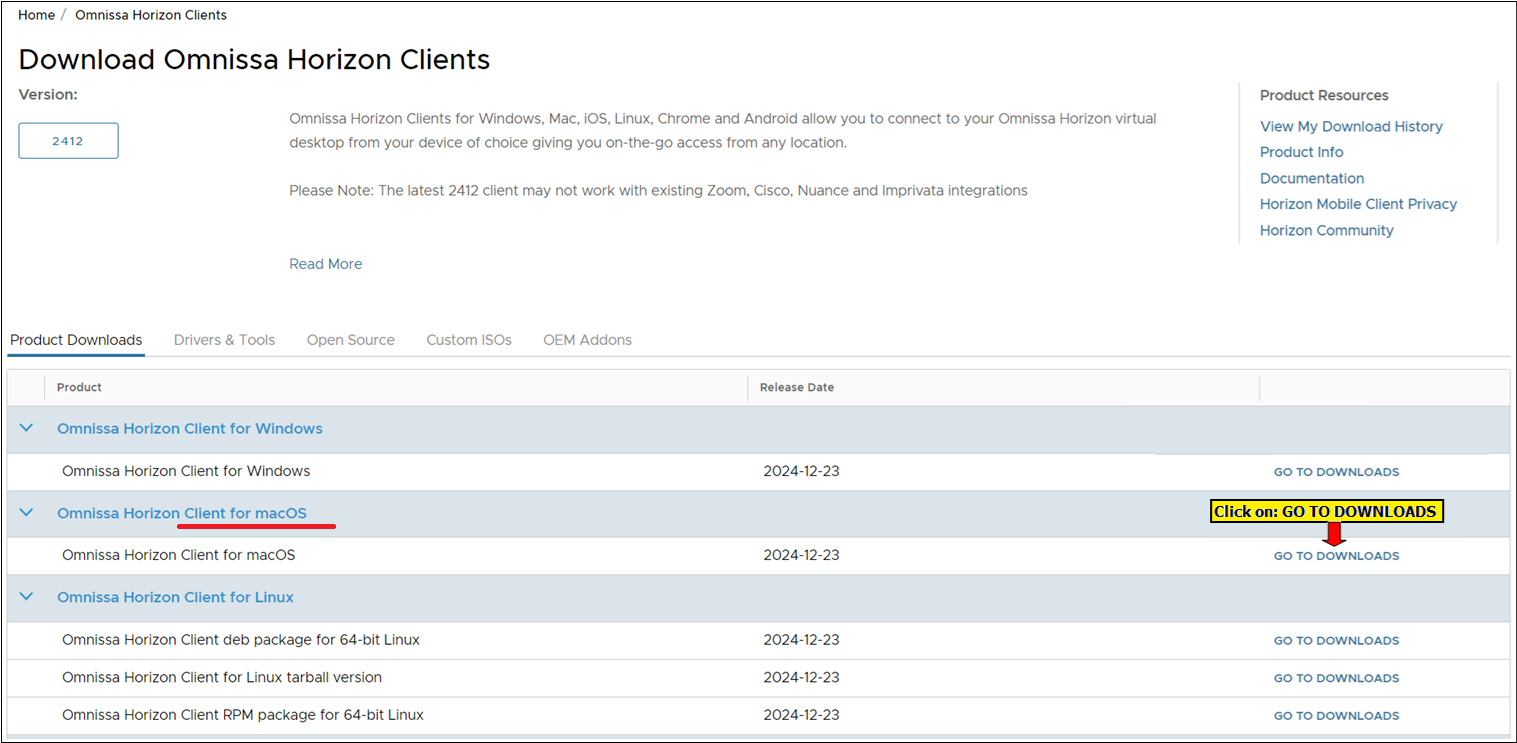The width and height of the screenshot is (1517, 743).
Task: Collapse the Omnissa Horizon Client for Windows section
Action: (x=27, y=428)
